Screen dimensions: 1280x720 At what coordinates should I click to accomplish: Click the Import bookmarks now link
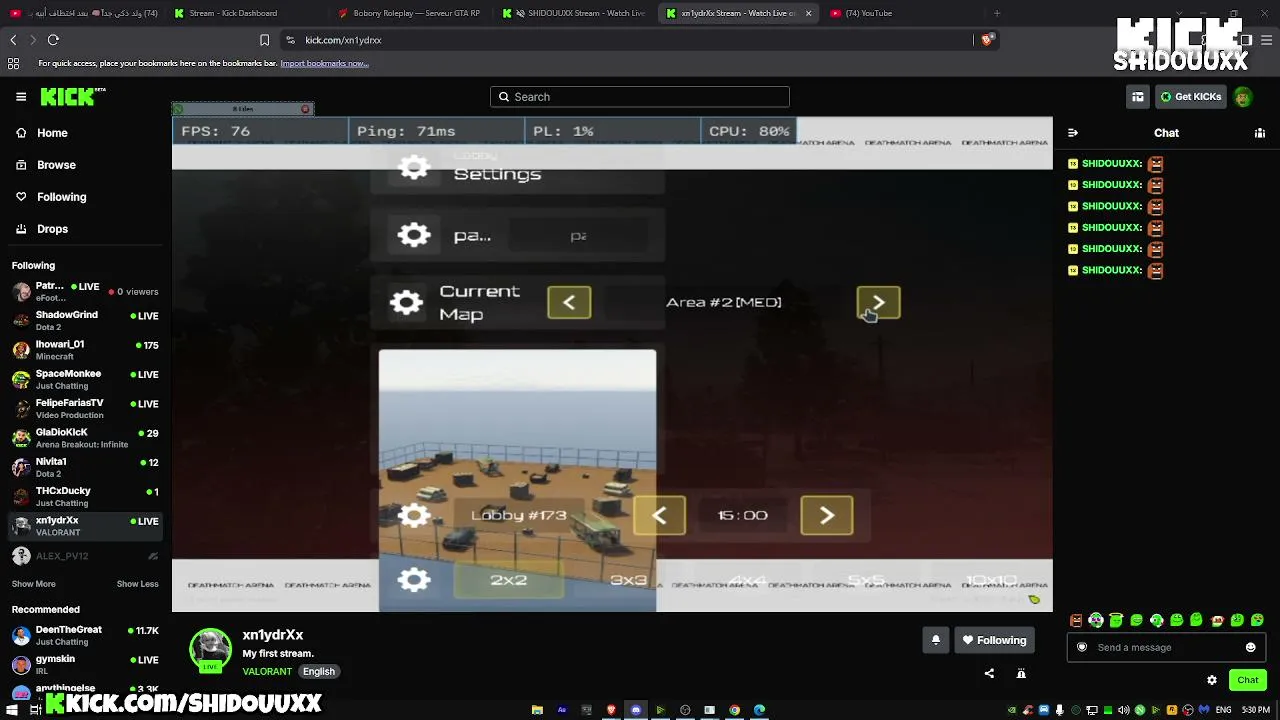tap(324, 63)
